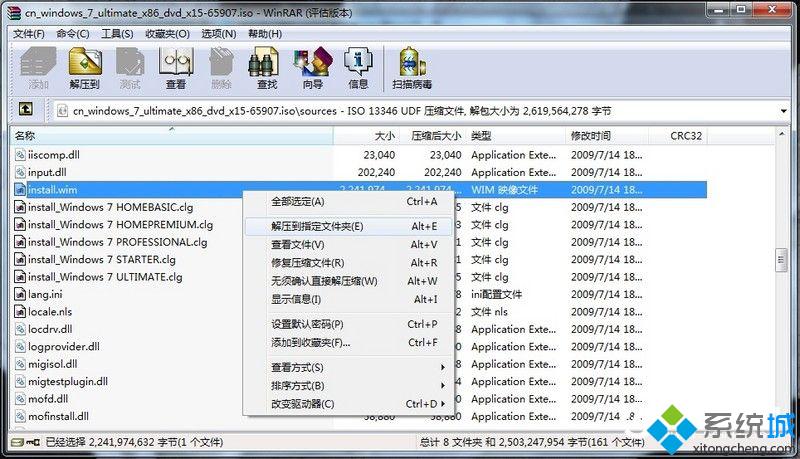Go up one folder level icon
The width and height of the screenshot is (800, 459).
(x=25, y=108)
